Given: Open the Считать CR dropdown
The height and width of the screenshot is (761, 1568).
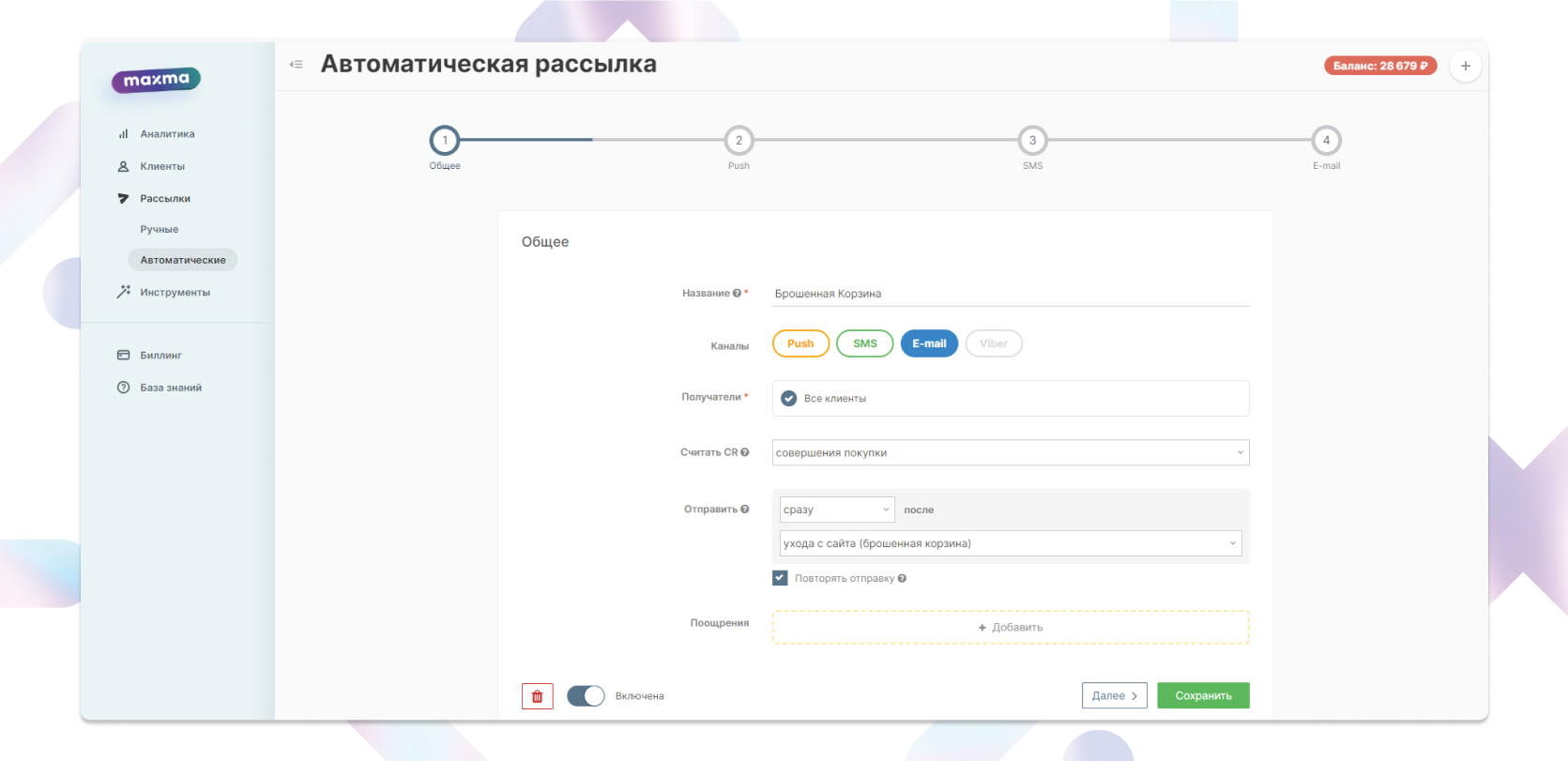Looking at the screenshot, I should tap(1010, 452).
